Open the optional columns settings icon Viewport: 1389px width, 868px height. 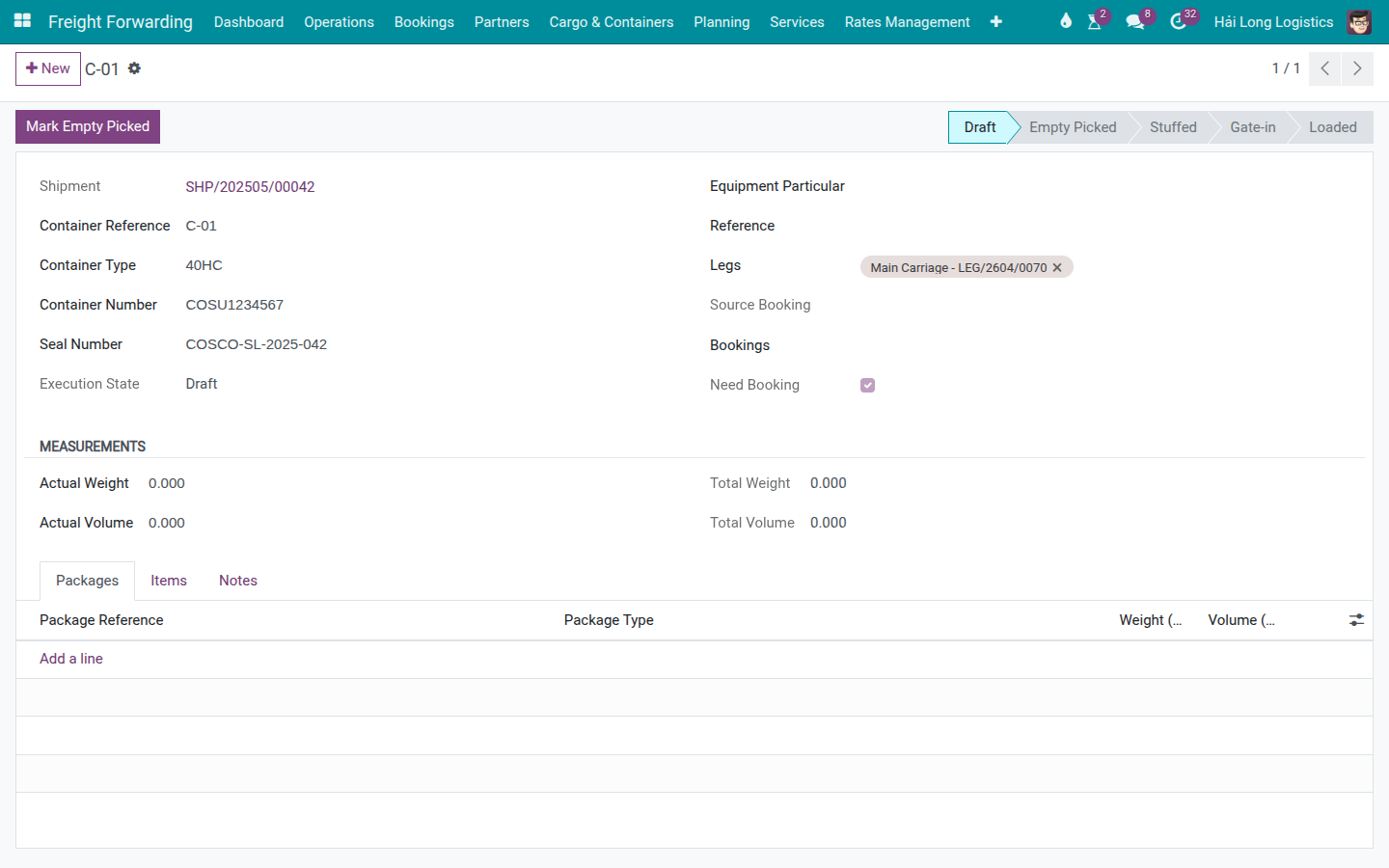pos(1356,620)
